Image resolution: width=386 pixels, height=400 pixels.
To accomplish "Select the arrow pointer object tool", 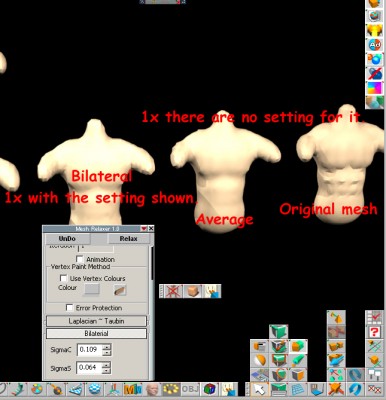I will tap(259, 389).
